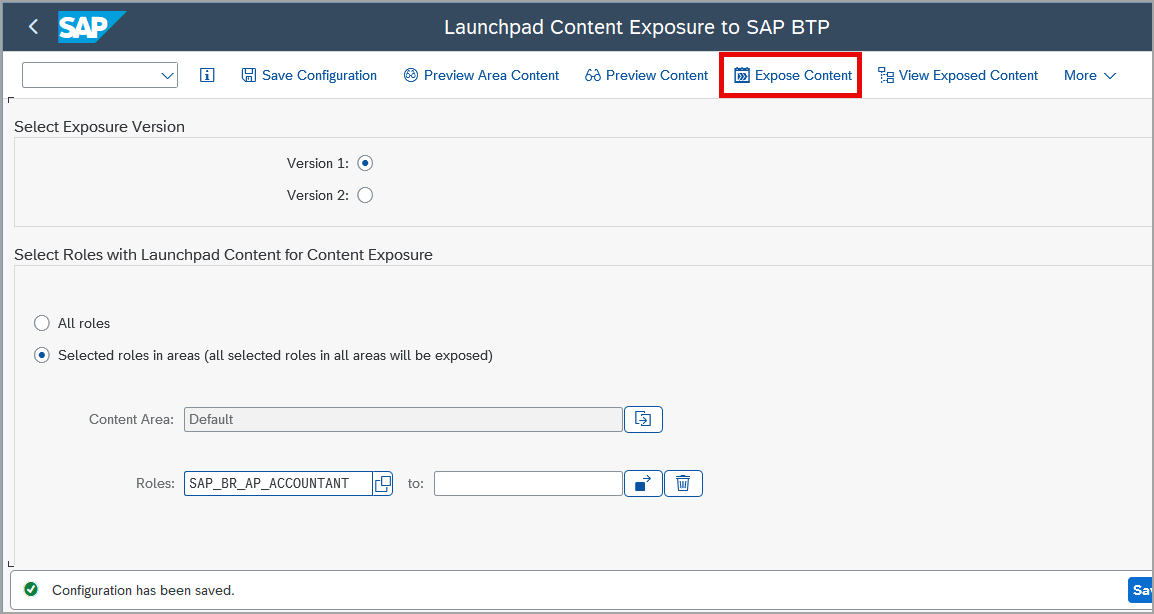This screenshot has width=1154, height=614.
Task: Click the 'Version 2:' label
Action: click(318, 195)
